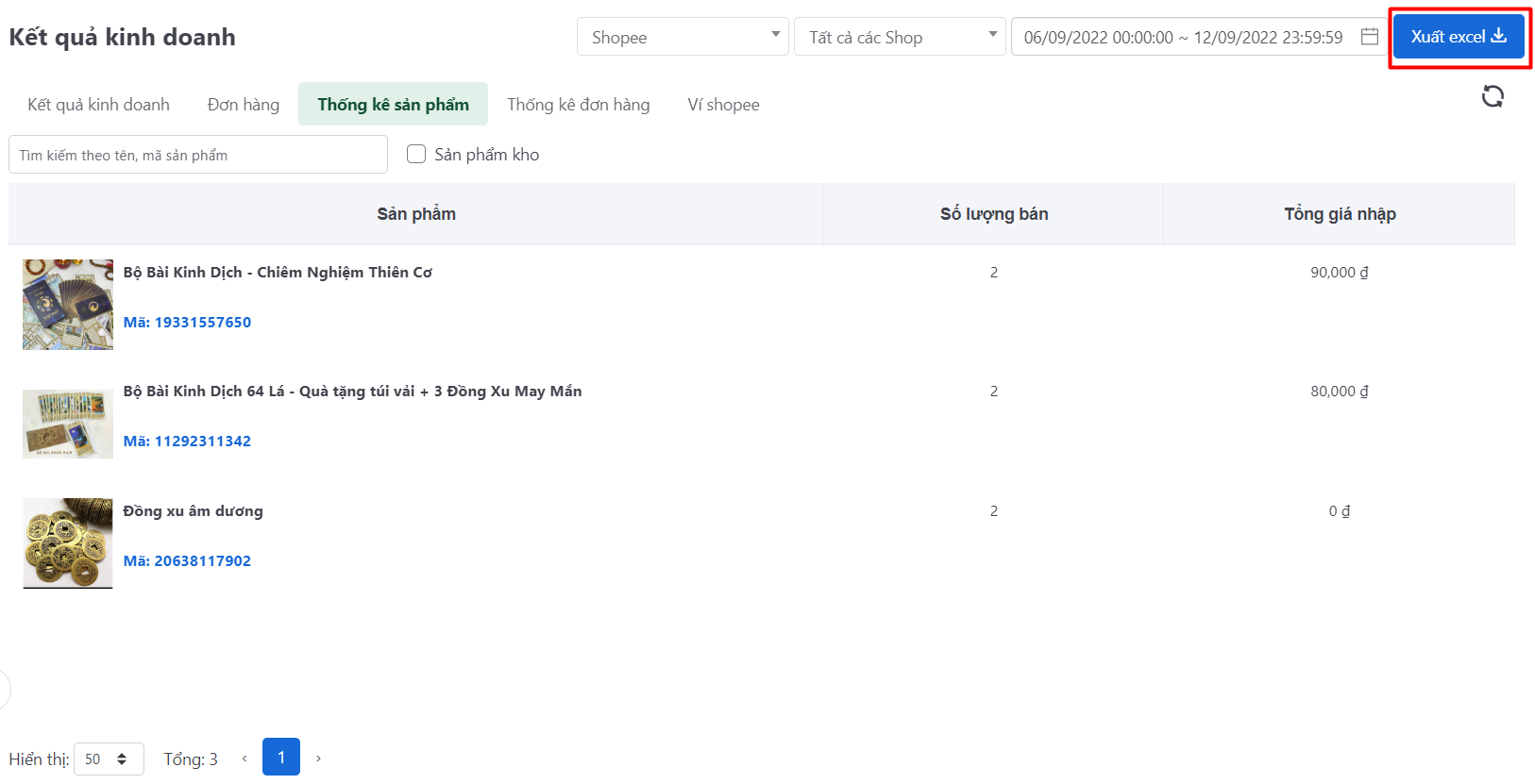
Task: Switch to the Ví shopee tab
Action: click(723, 105)
